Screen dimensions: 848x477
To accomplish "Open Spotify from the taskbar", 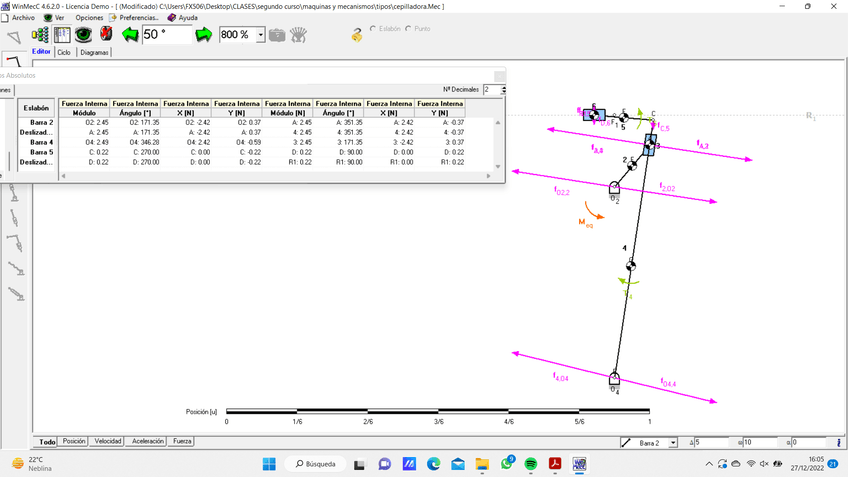I will 531,464.
